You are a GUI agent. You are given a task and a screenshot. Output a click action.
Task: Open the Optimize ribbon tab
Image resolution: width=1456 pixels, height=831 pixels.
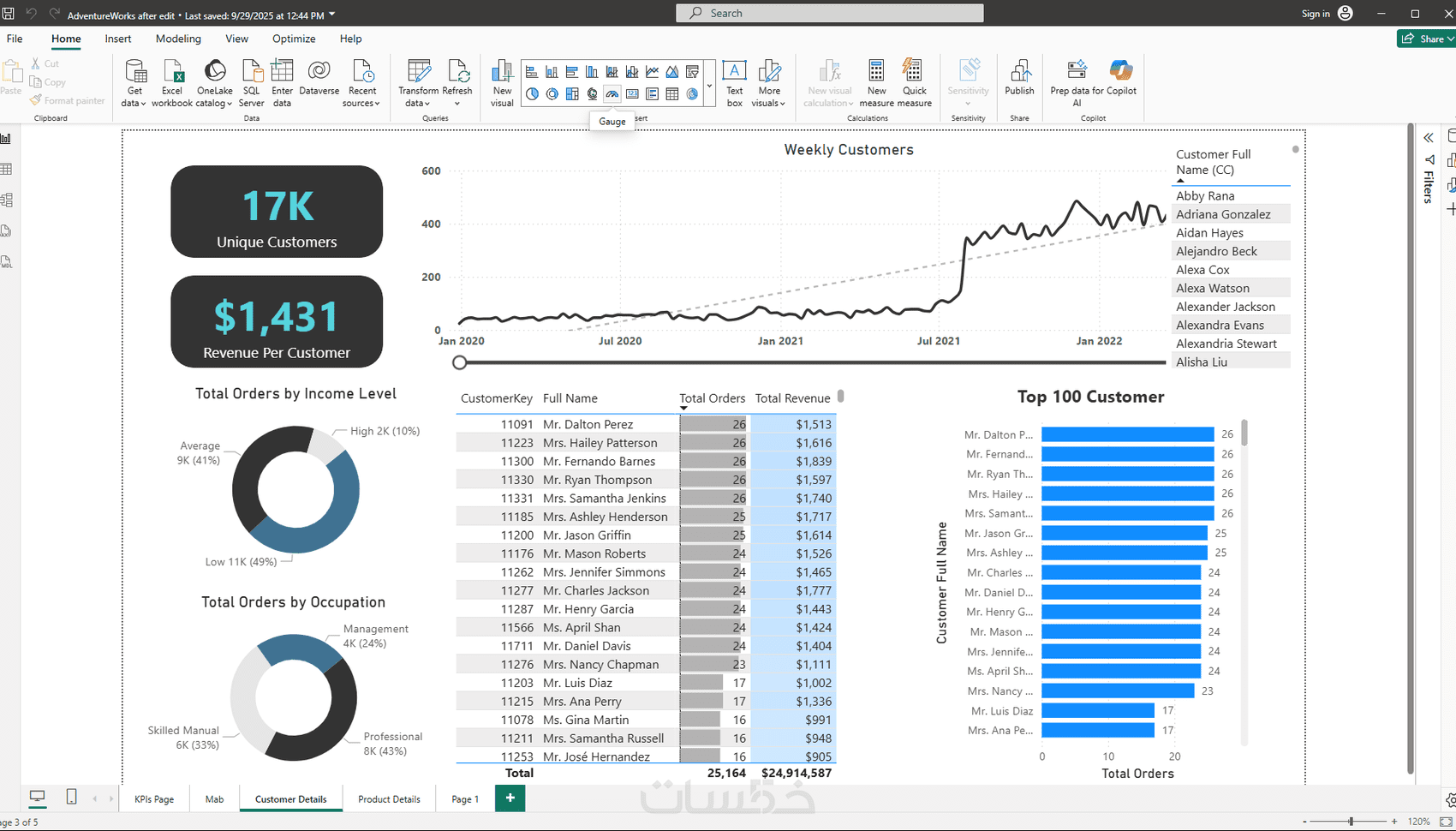(294, 39)
